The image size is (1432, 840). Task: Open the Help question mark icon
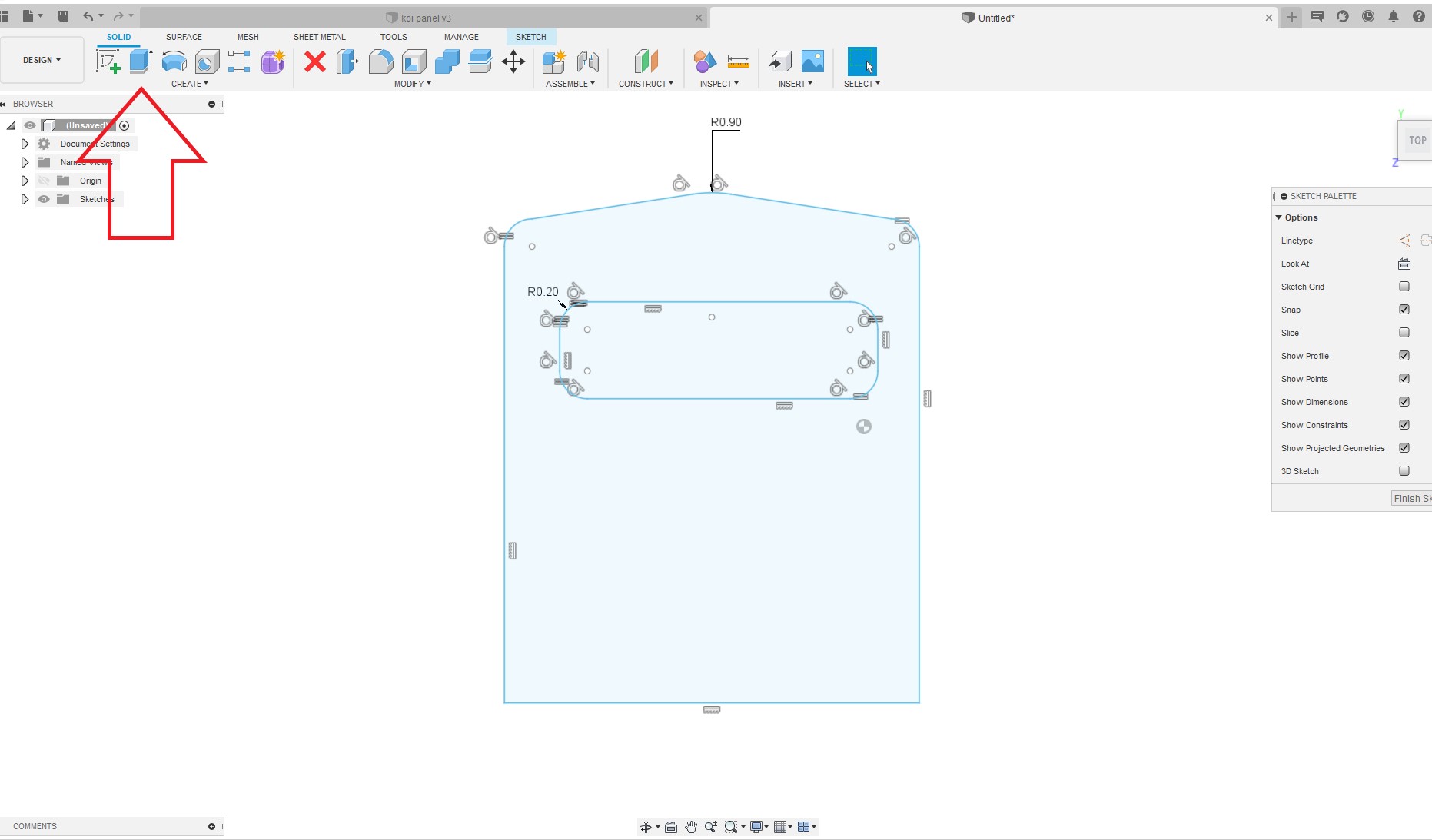(1419, 16)
